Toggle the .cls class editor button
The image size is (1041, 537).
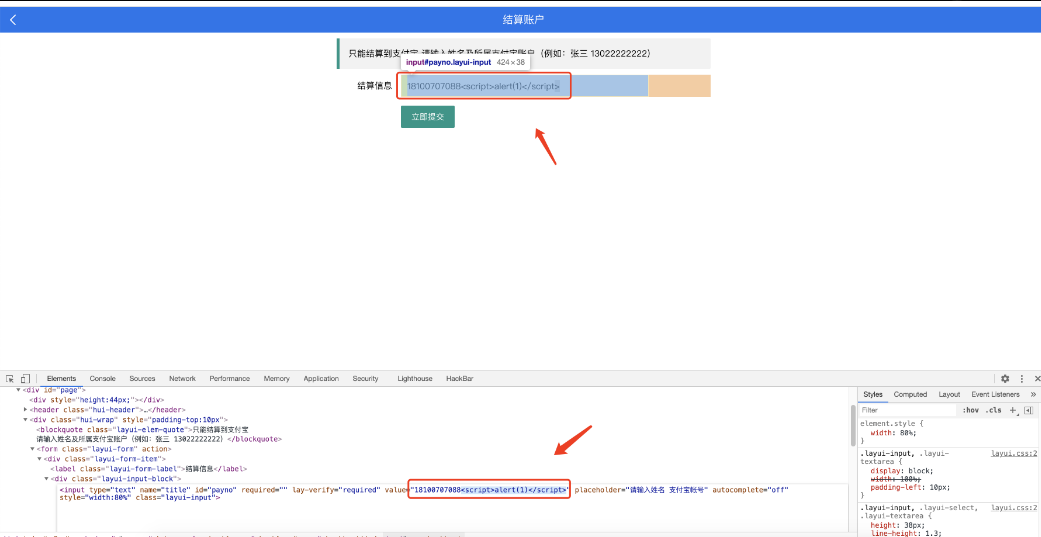point(993,410)
